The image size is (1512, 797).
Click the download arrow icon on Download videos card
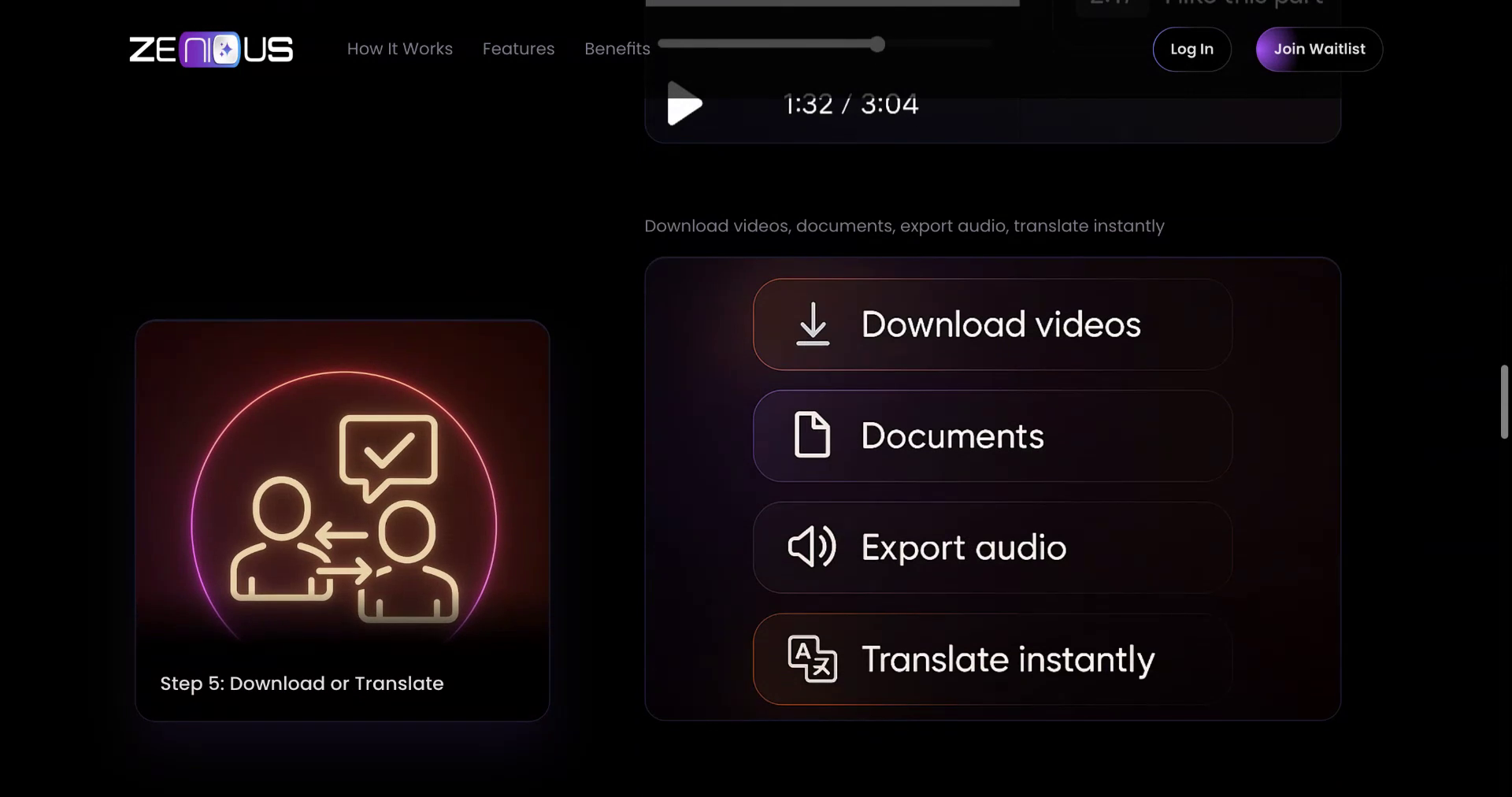(x=813, y=324)
